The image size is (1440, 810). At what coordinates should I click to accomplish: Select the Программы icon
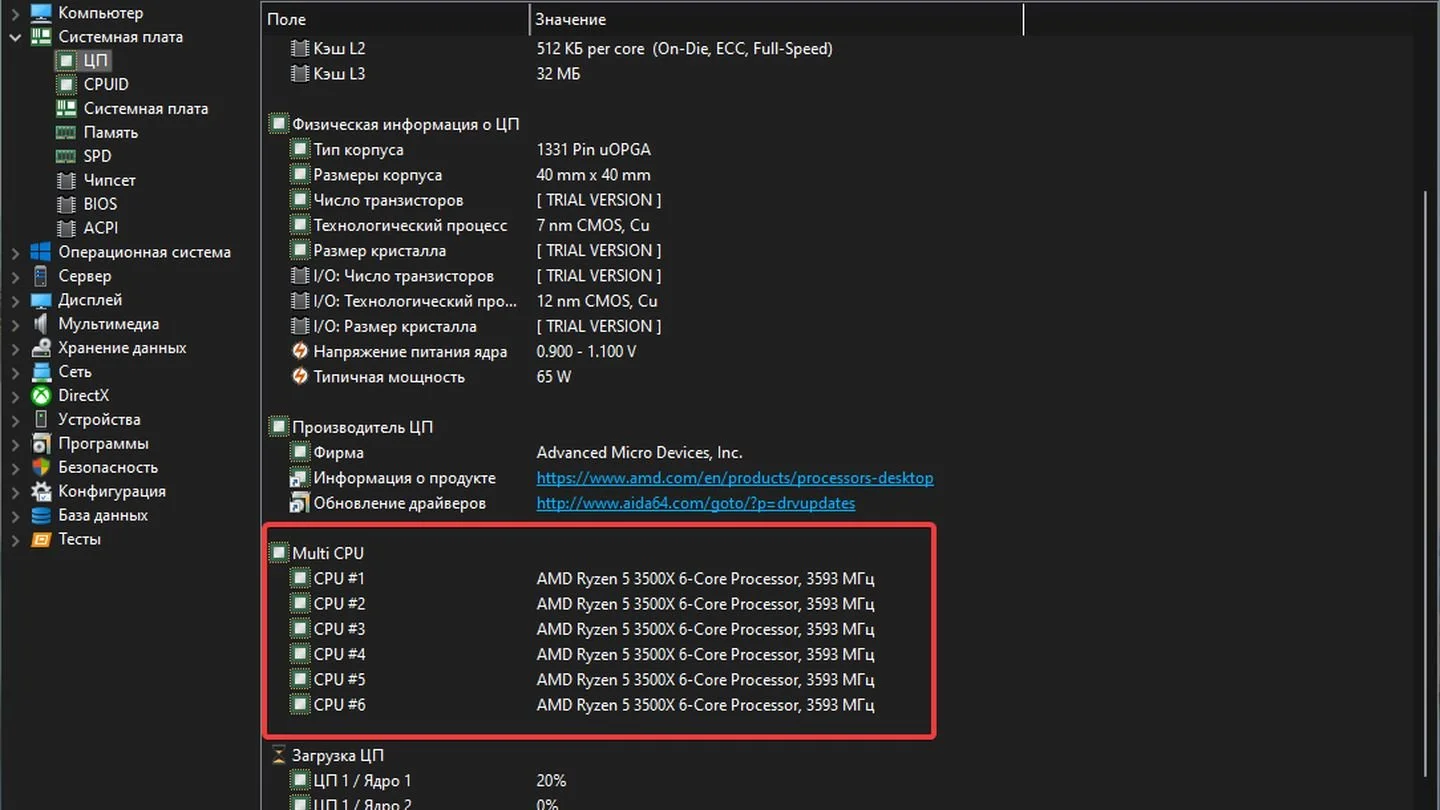point(41,444)
